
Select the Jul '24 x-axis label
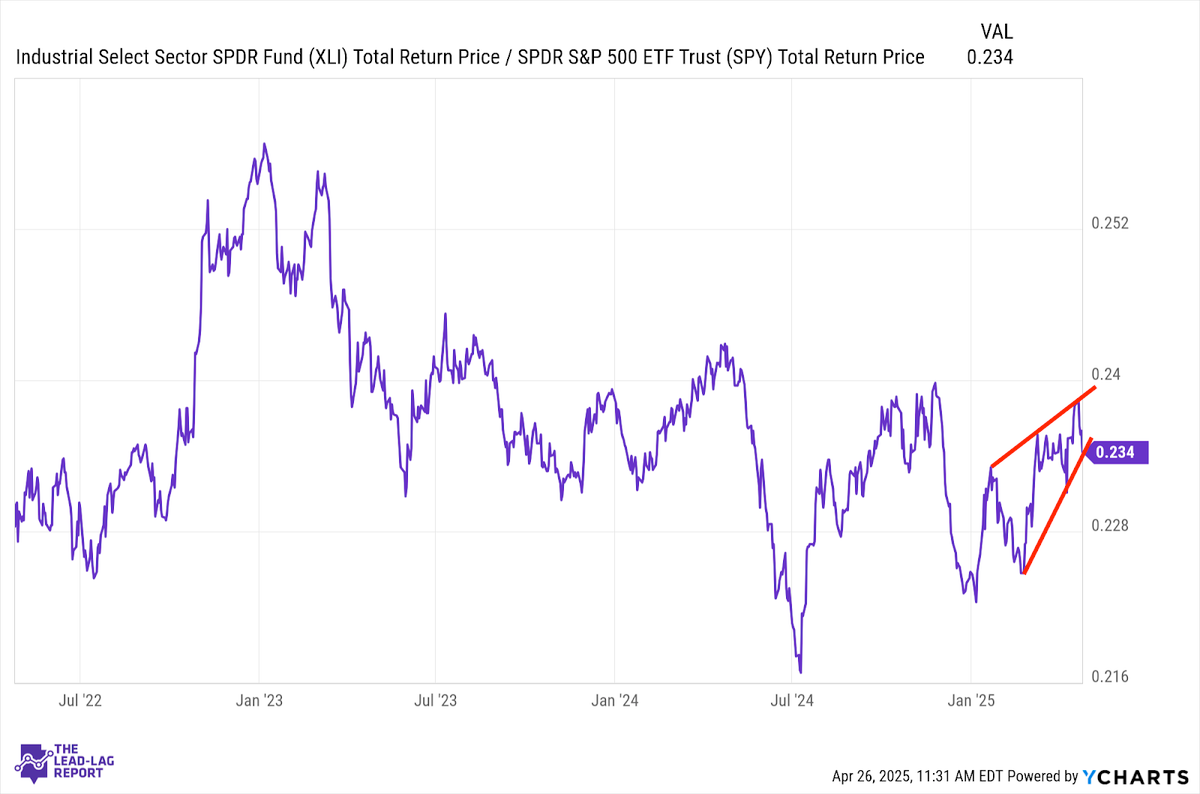click(791, 700)
